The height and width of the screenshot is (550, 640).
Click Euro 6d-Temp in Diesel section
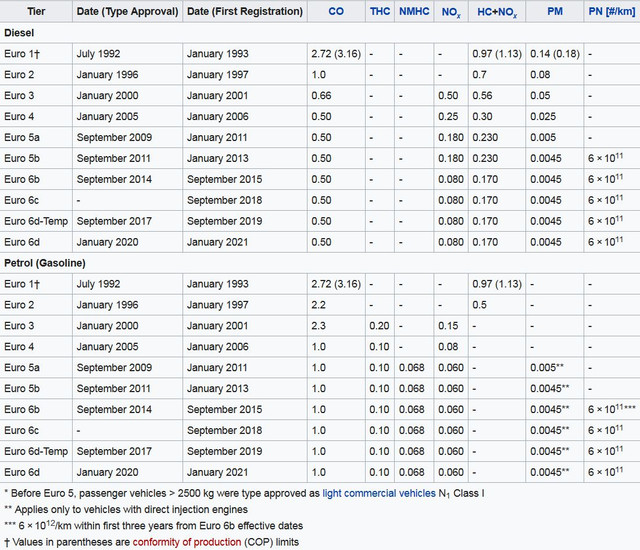pyautogui.click(x=36, y=221)
